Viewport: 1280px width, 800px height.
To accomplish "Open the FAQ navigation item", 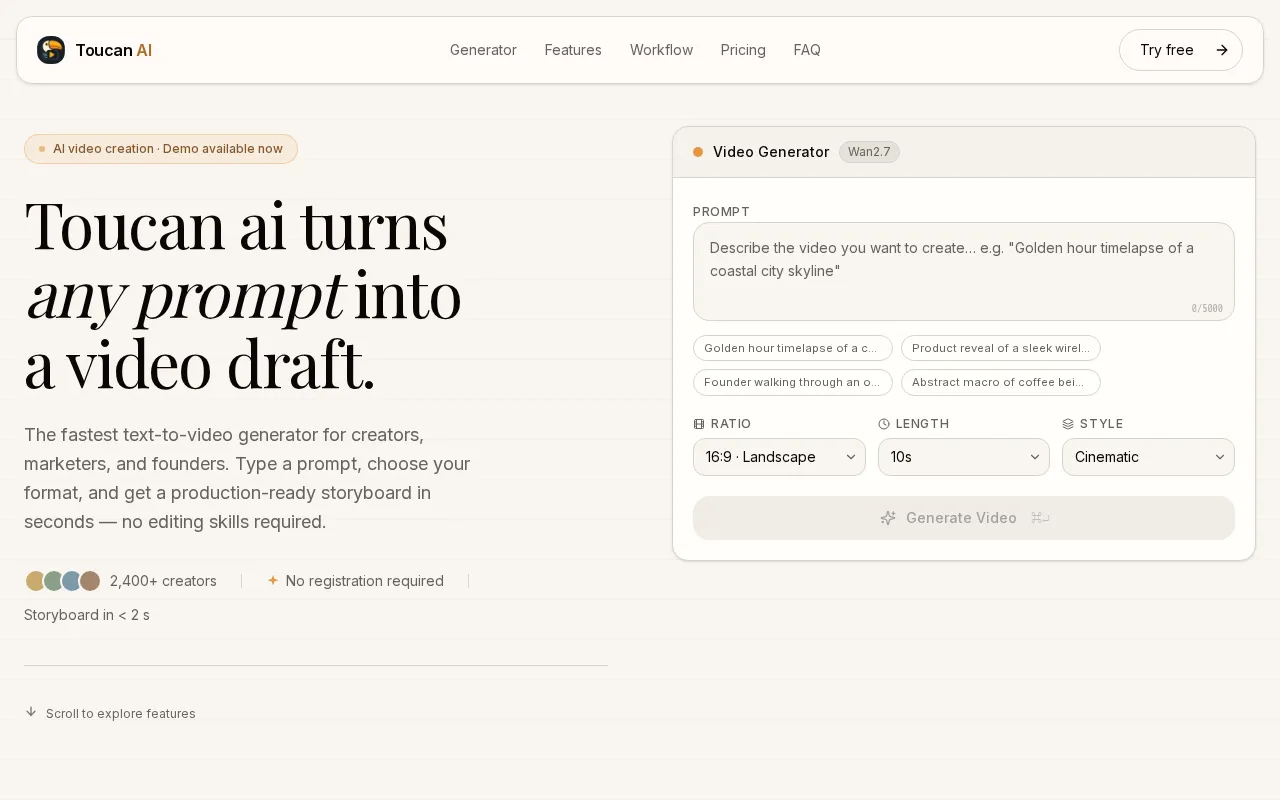I will pyautogui.click(x=807, y=50).
